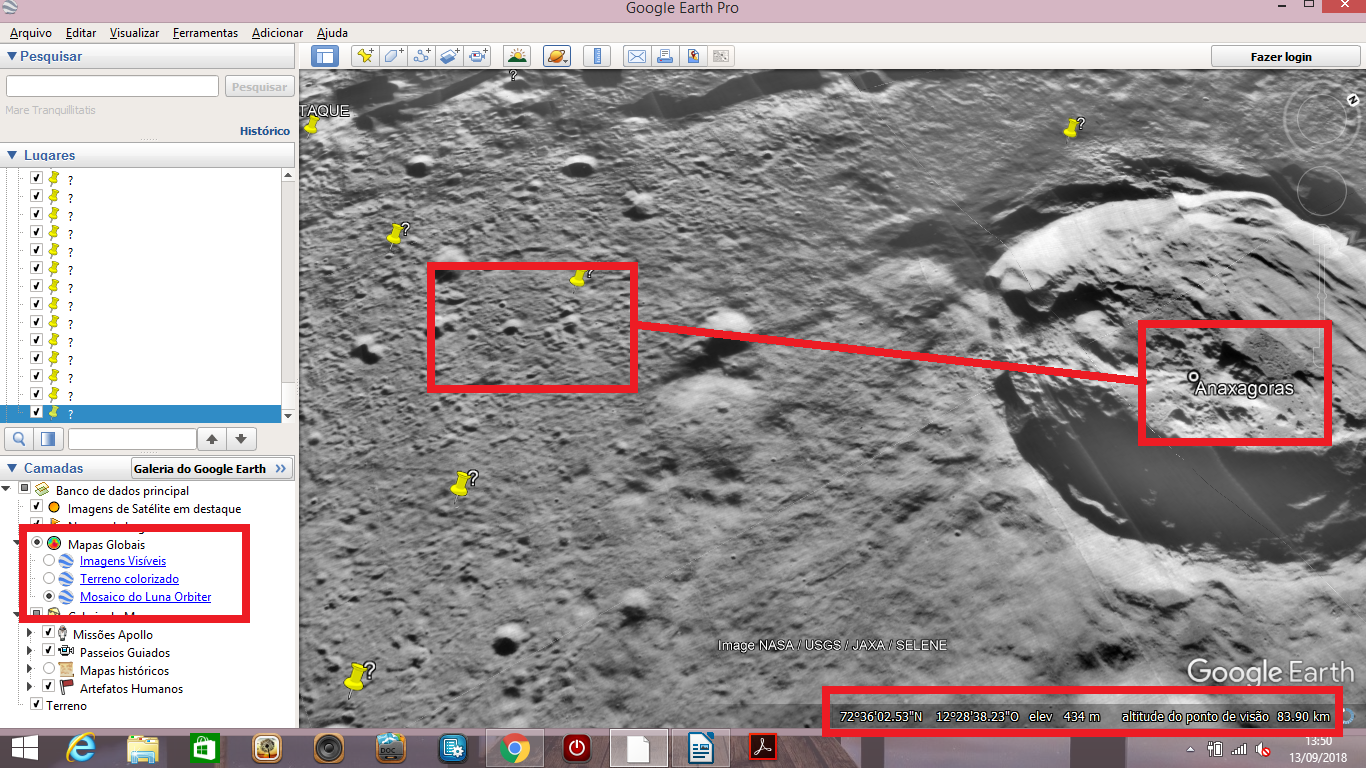The image size is (1366, 768).
Task: Open the Adicionar menu
Action: point(277,33)
